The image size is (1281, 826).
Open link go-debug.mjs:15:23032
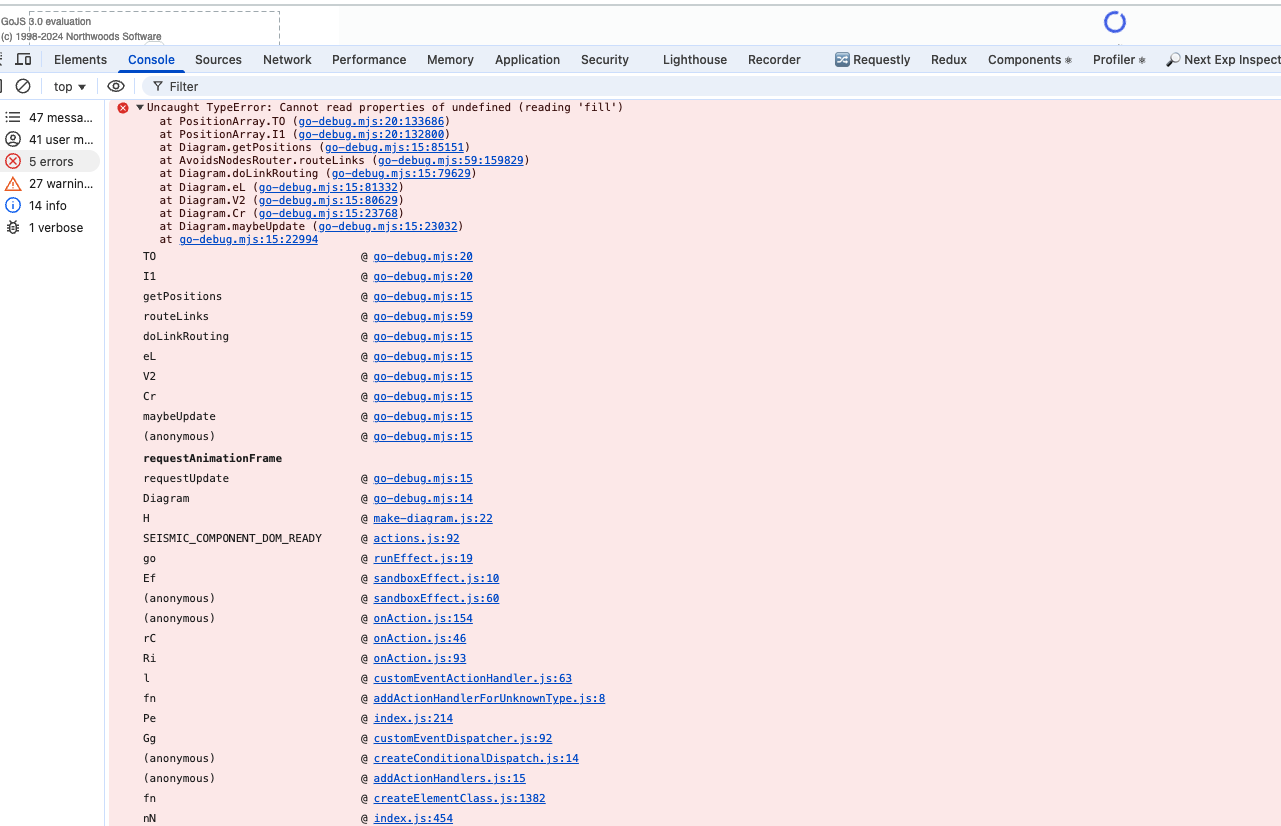click(x=388, y=226)
